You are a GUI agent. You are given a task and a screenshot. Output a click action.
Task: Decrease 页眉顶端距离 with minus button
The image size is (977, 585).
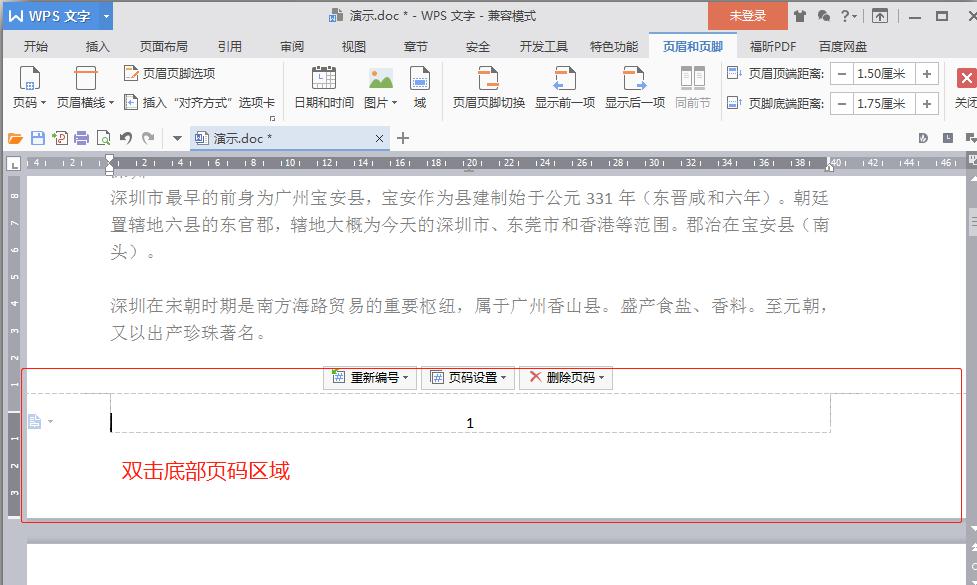842,74
